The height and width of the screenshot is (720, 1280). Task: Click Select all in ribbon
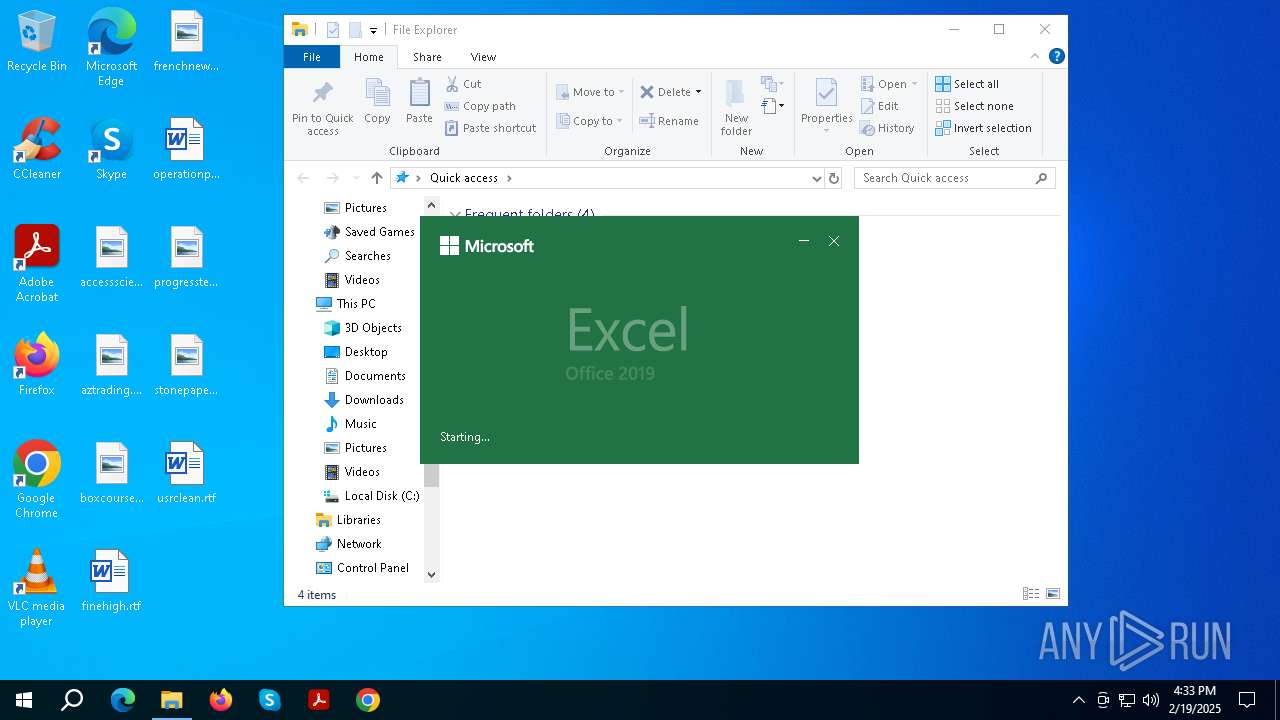(x=967, y=84)
